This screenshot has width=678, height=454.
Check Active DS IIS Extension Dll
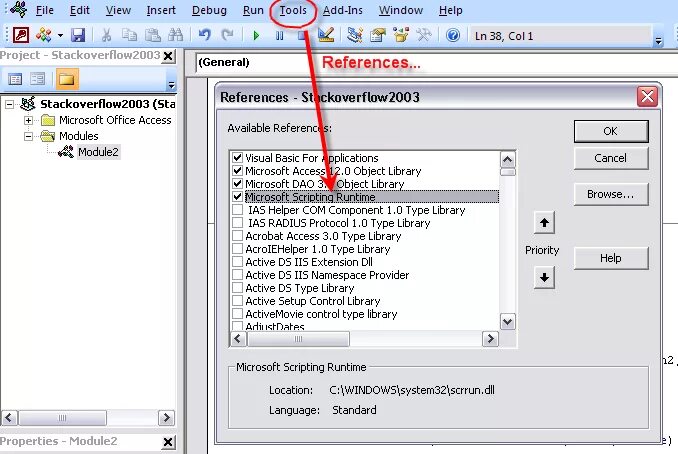coord(237,262)
